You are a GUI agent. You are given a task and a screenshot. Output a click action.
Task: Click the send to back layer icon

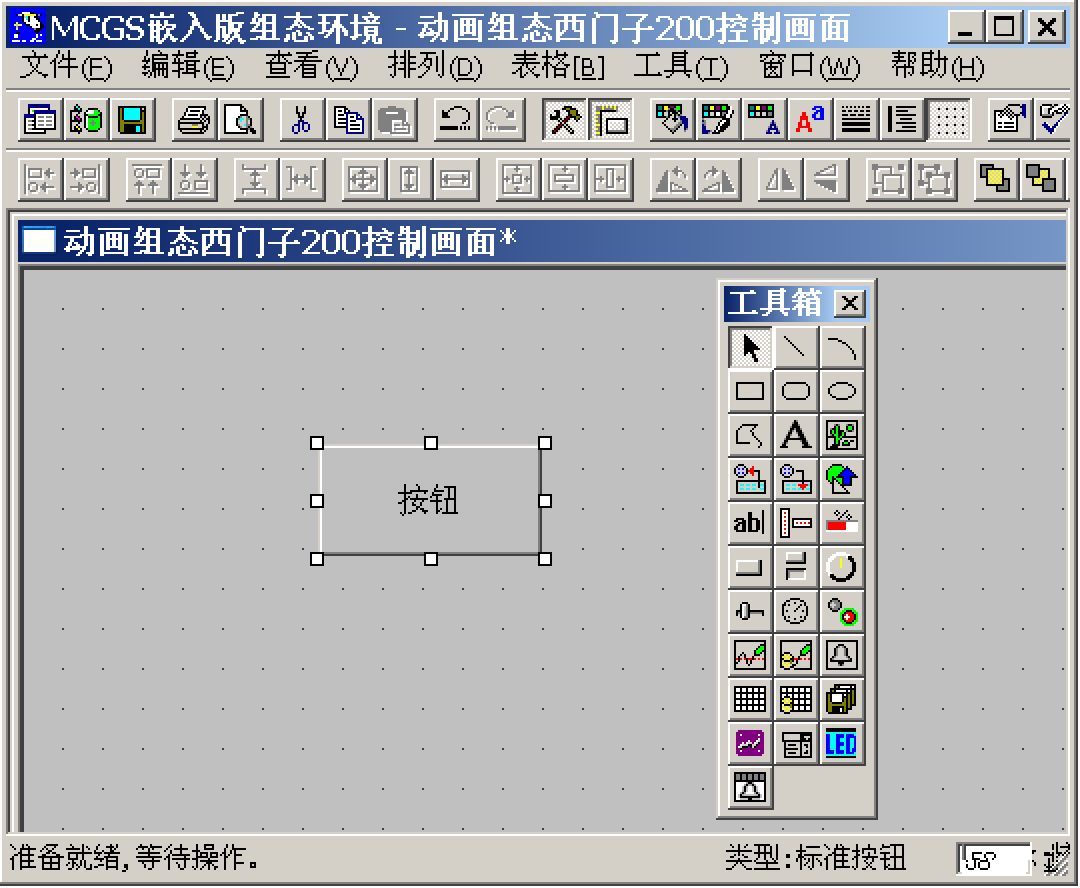[x=1041, y=179]
